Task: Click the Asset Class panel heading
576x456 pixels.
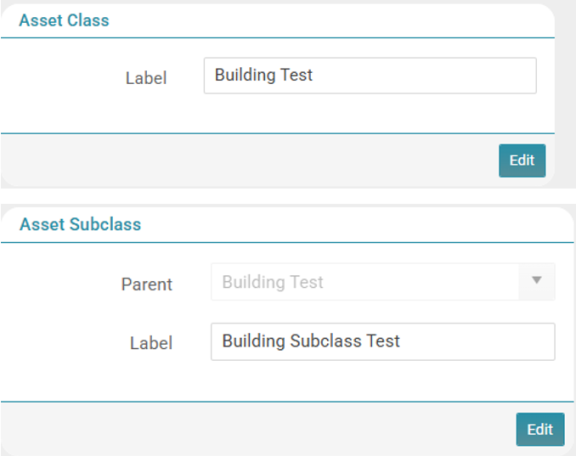Action: (x=64, y=20)
